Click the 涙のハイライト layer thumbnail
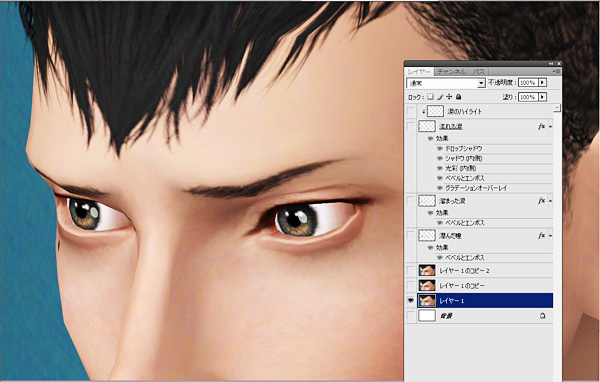 pos(435,111)
